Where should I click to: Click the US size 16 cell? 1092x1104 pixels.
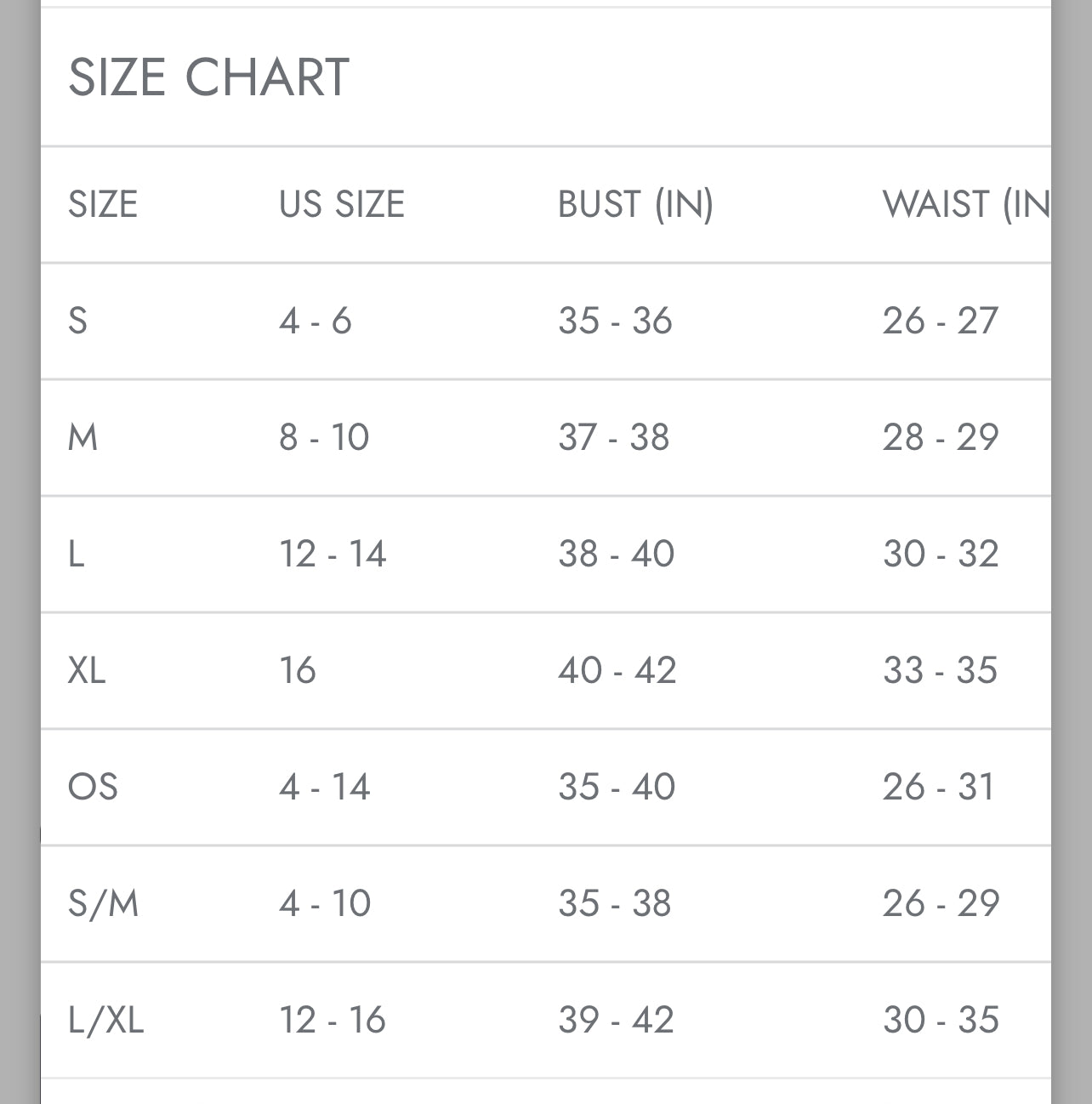298,670
